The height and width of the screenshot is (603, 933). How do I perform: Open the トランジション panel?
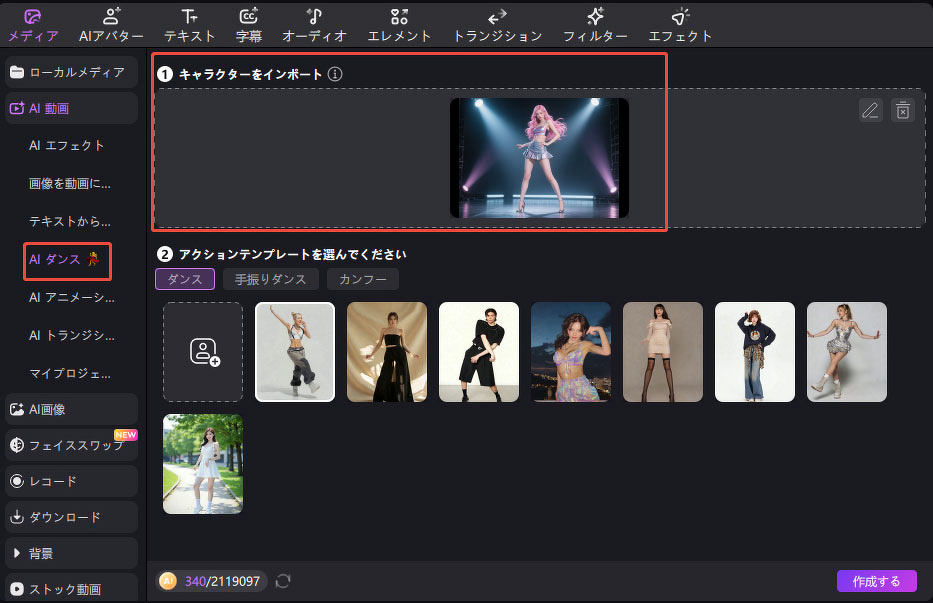[x=497, y=25]
